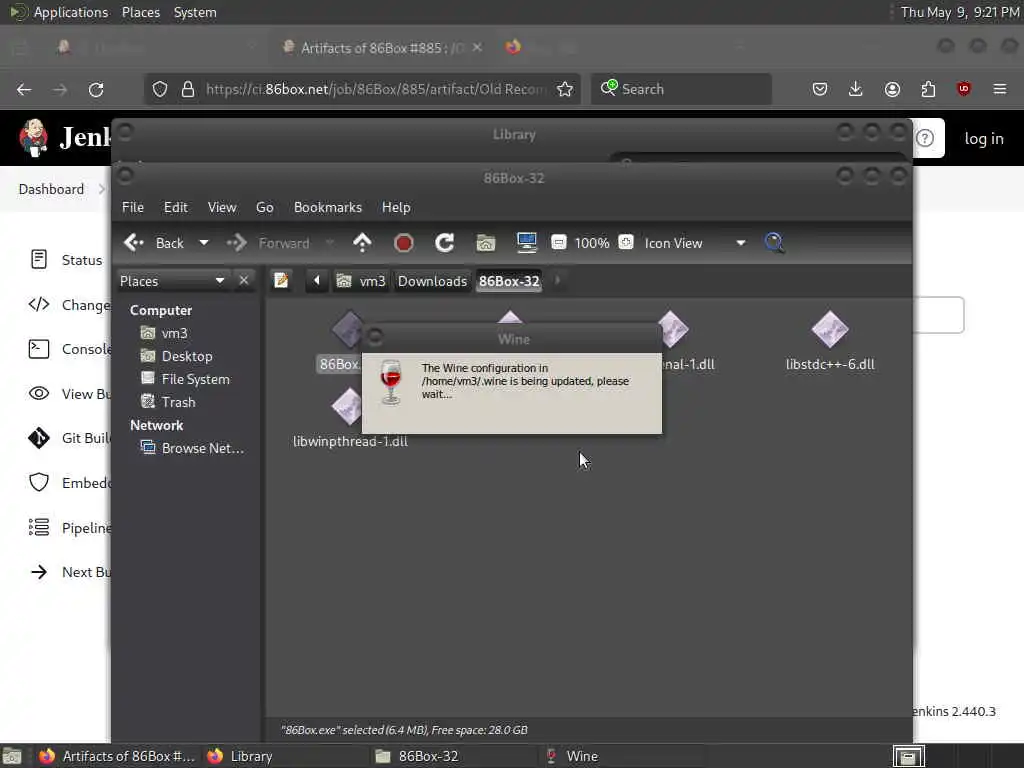Open the Bookmarks menu
The width and height of the screenshot is (1024, 768).
coord(328,207)
